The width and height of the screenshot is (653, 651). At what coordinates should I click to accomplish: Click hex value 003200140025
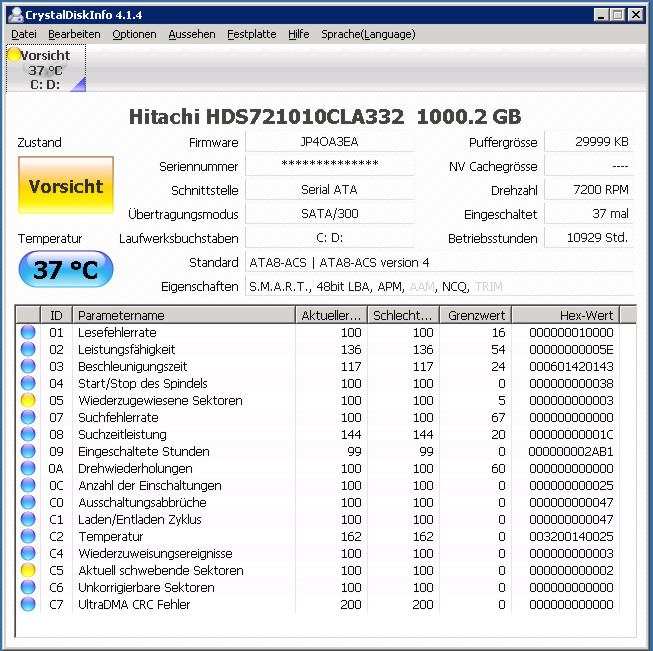571,536
